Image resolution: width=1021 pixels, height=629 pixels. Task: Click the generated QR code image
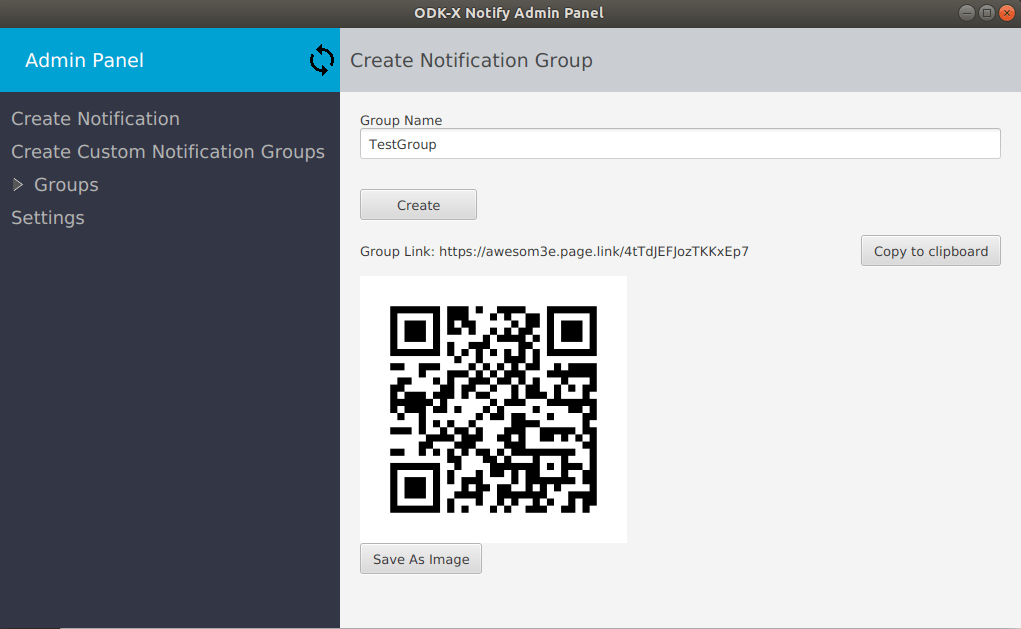pyautogui.click(x=493, y=409)
